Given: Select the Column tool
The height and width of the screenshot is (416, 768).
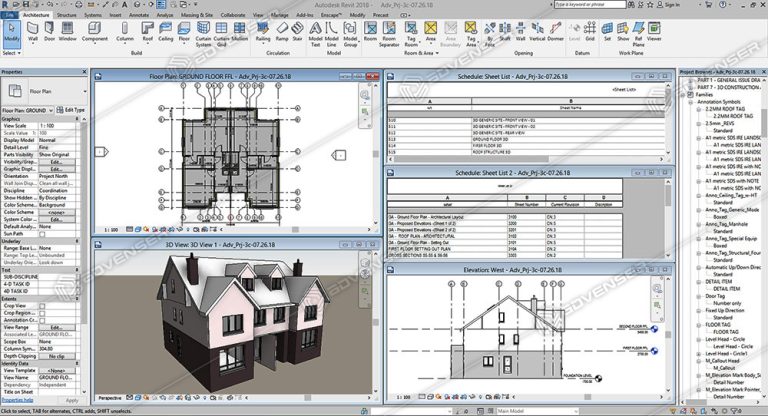Looking at the screenshot, I should pyautogui.click(x=124, y=31).
